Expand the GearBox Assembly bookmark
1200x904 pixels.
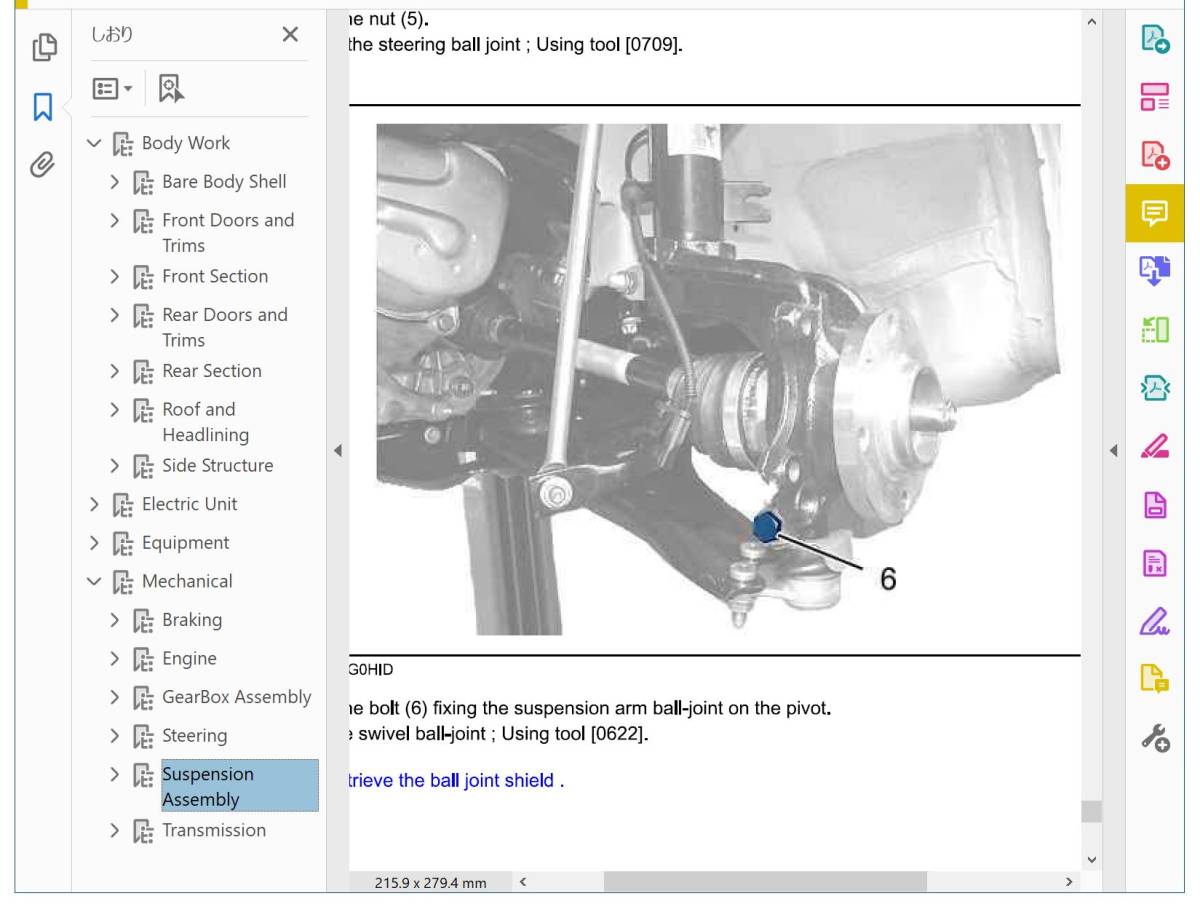pyautogui.click(x=115, y=697)
